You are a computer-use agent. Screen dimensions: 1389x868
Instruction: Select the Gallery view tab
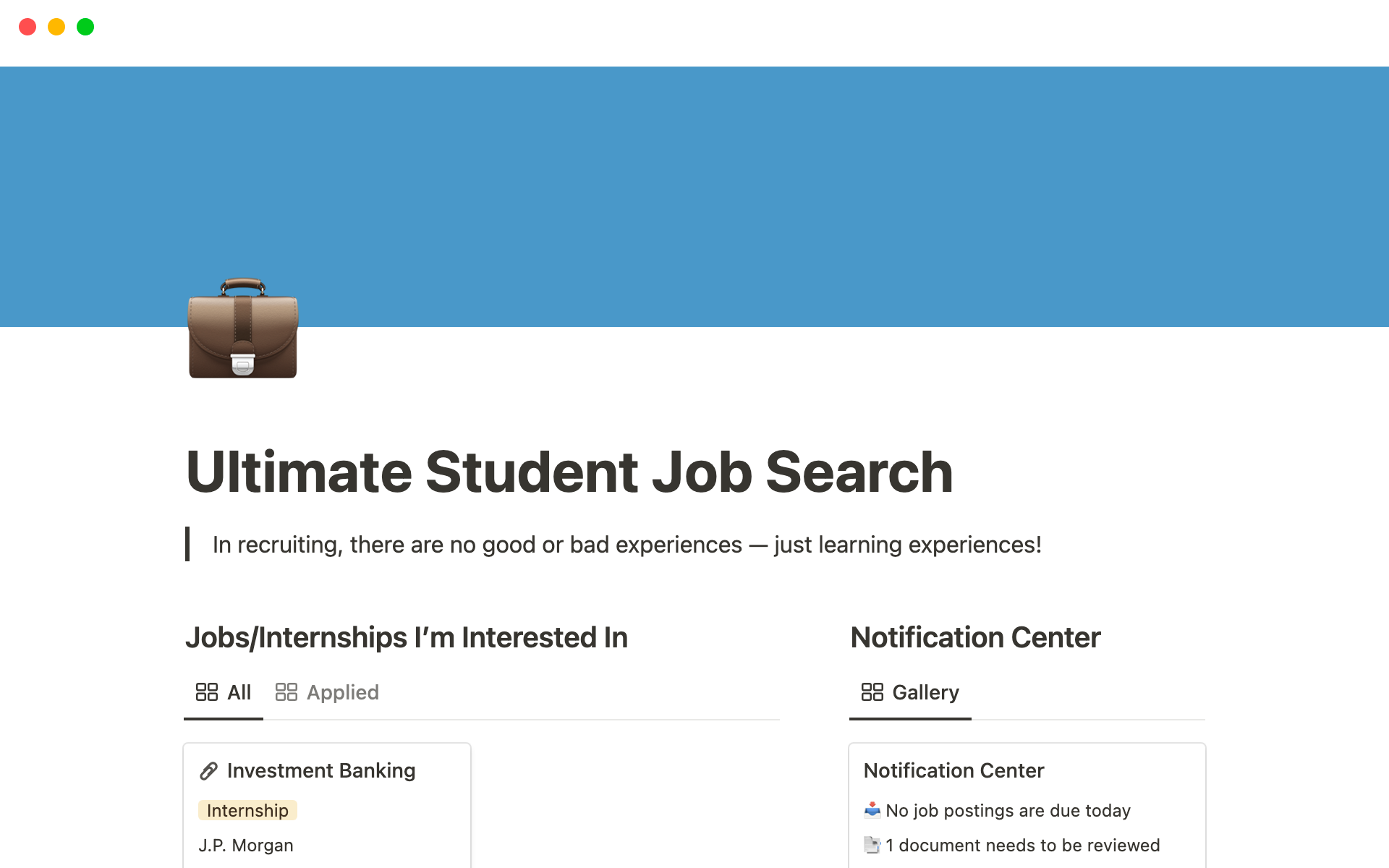910,692
